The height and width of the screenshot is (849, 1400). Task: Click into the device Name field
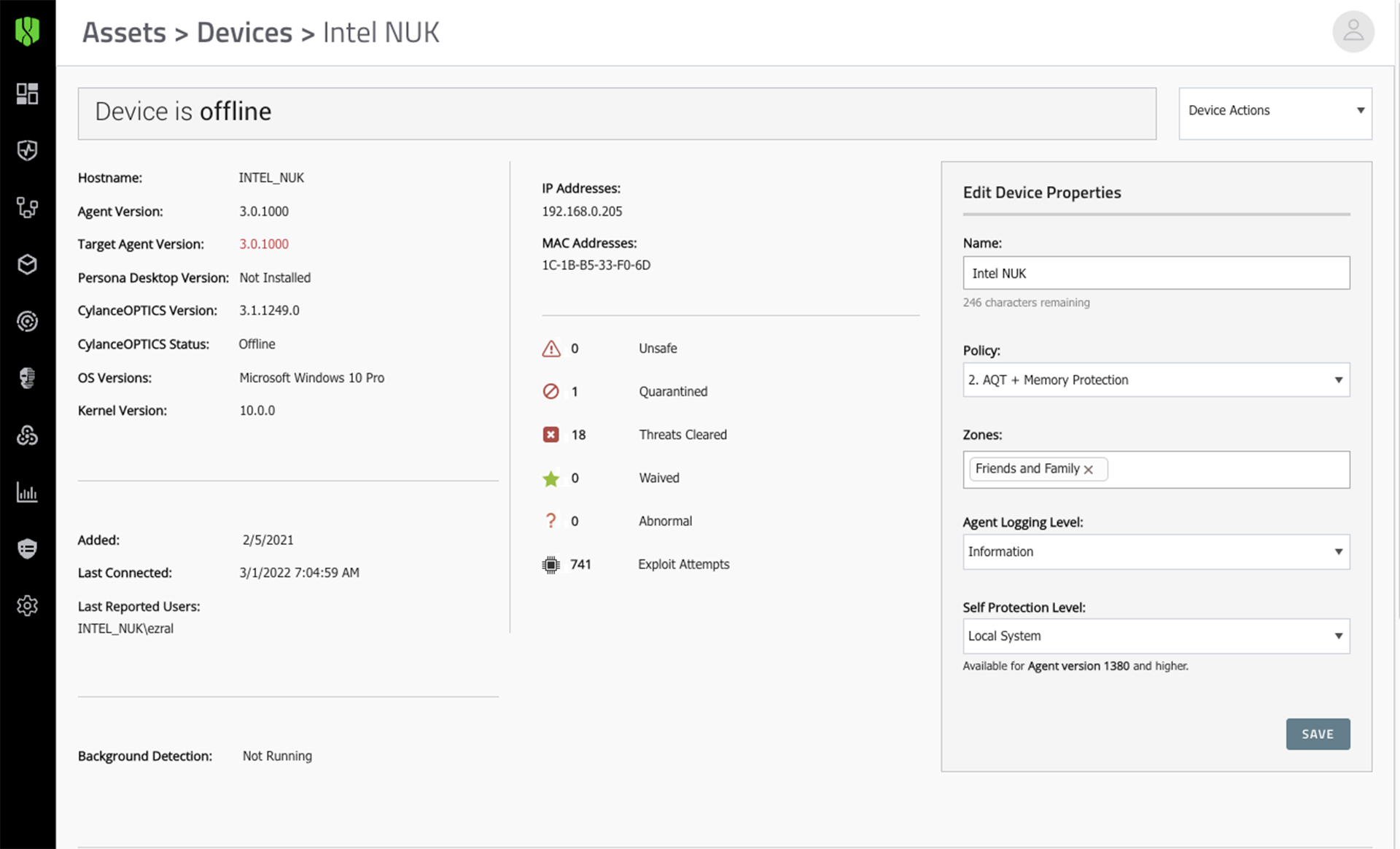1156,274
